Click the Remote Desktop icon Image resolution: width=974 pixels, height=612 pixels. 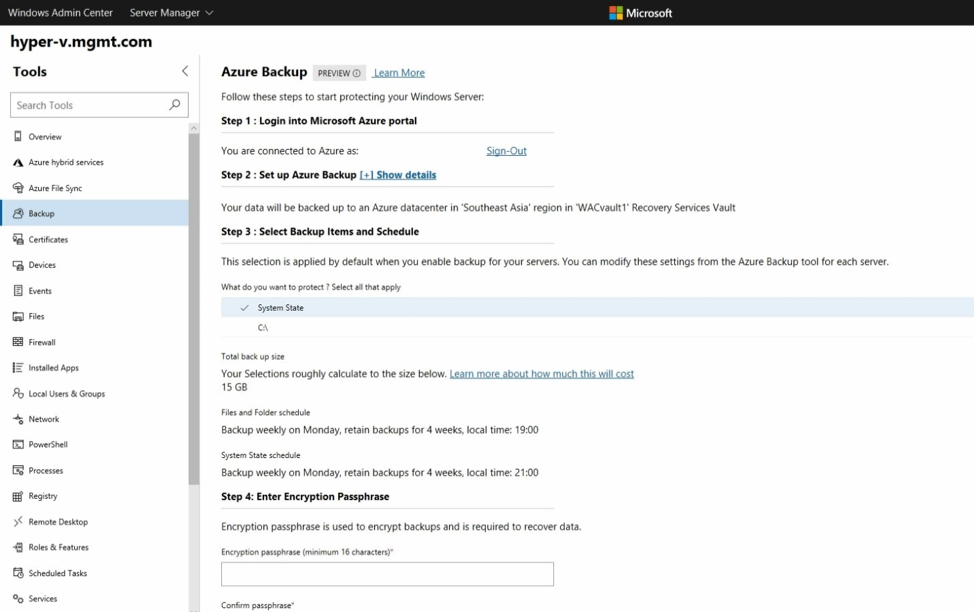coord(18,521)
